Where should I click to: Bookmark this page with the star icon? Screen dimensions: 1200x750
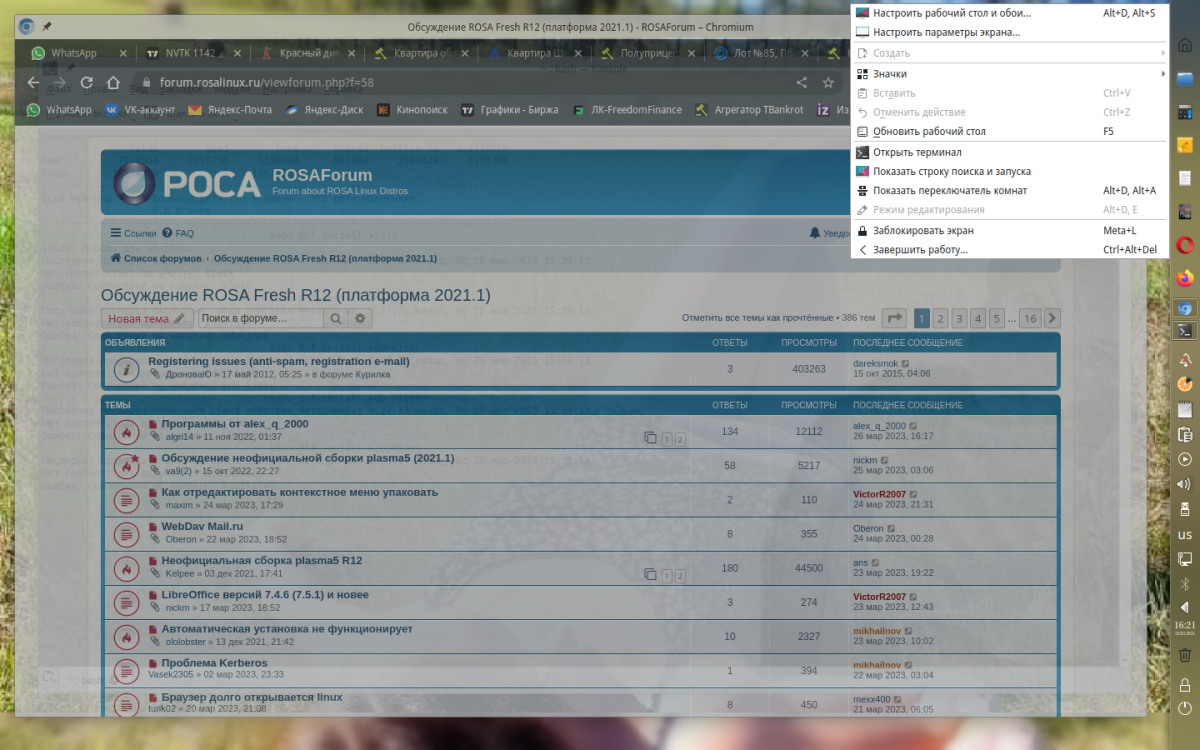coord(828,83)
